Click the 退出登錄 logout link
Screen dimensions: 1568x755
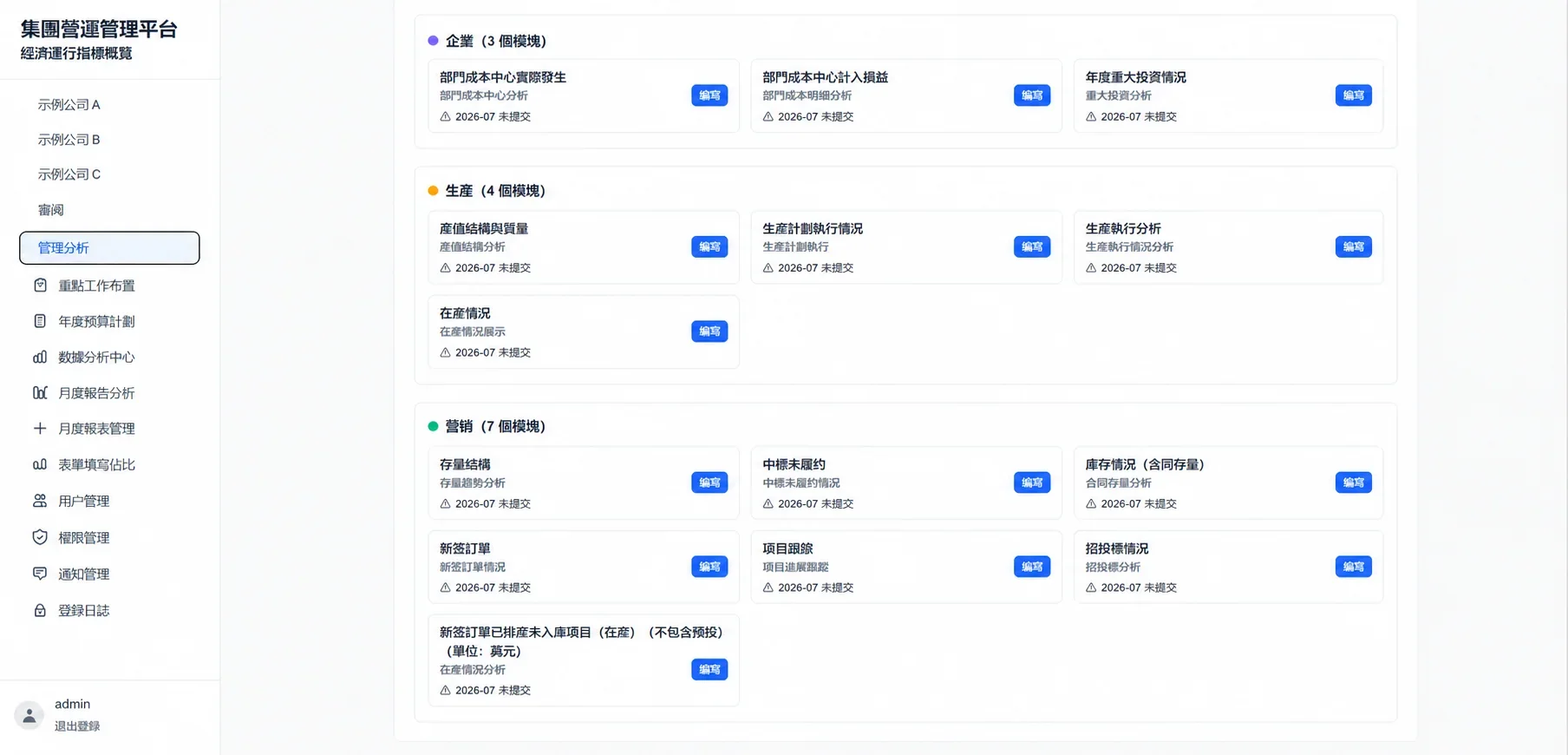coord(77,726)
